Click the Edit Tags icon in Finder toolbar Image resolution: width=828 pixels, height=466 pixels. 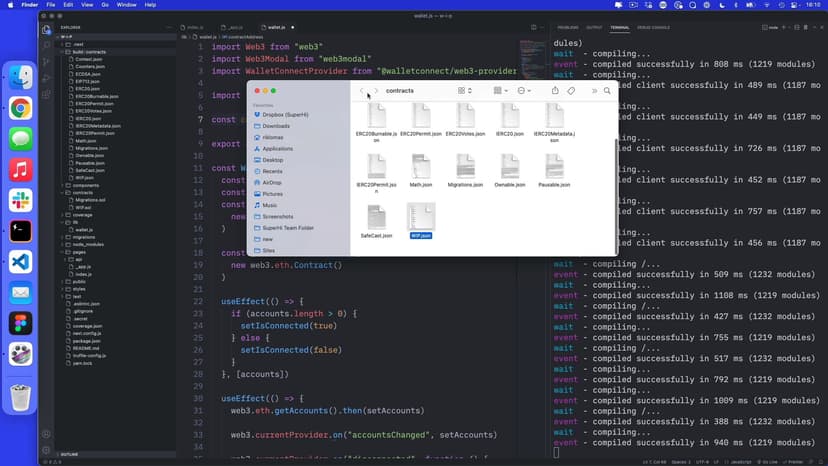point(572,91)
